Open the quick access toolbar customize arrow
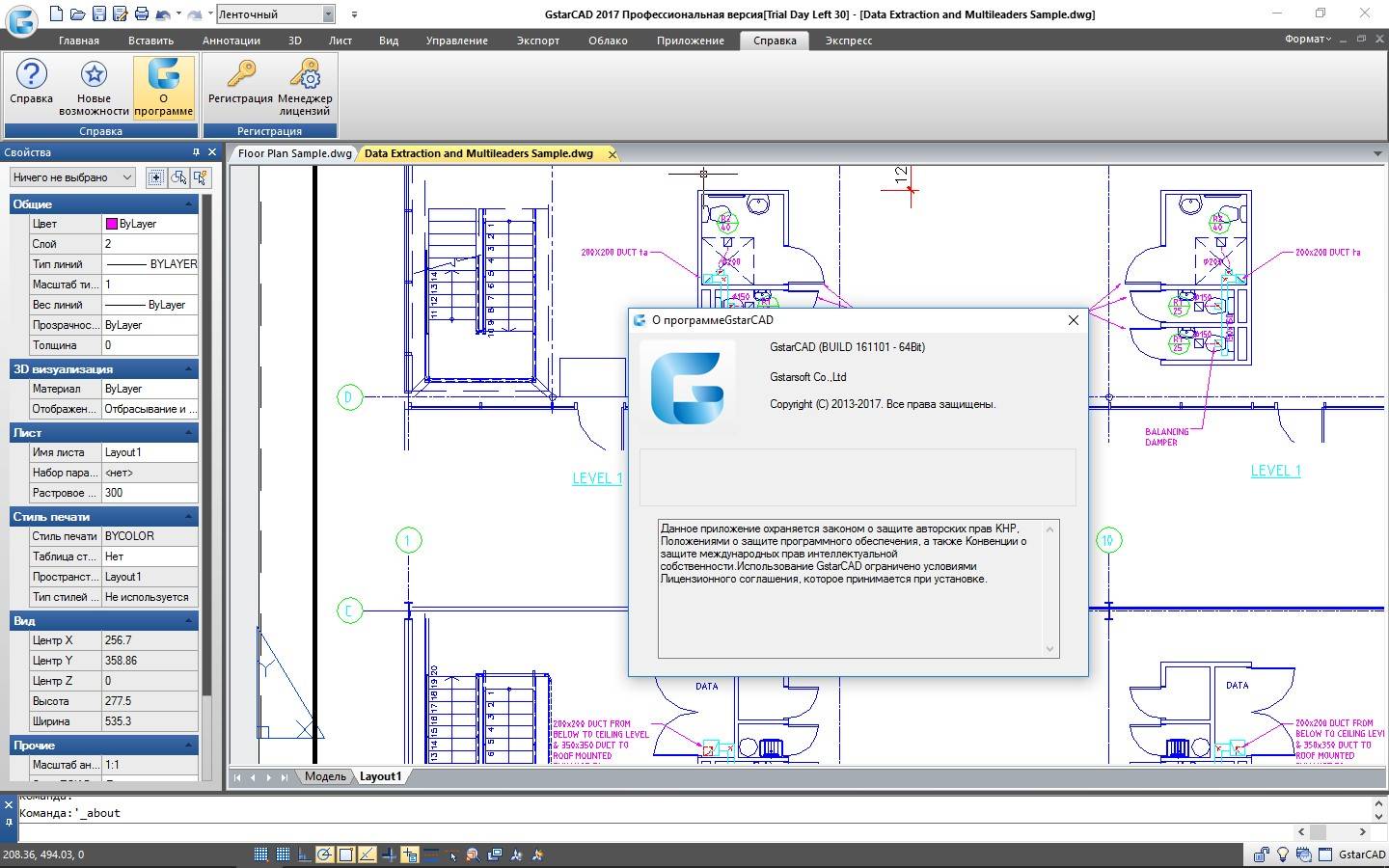 pyautogui.click(x=354, y=14)
